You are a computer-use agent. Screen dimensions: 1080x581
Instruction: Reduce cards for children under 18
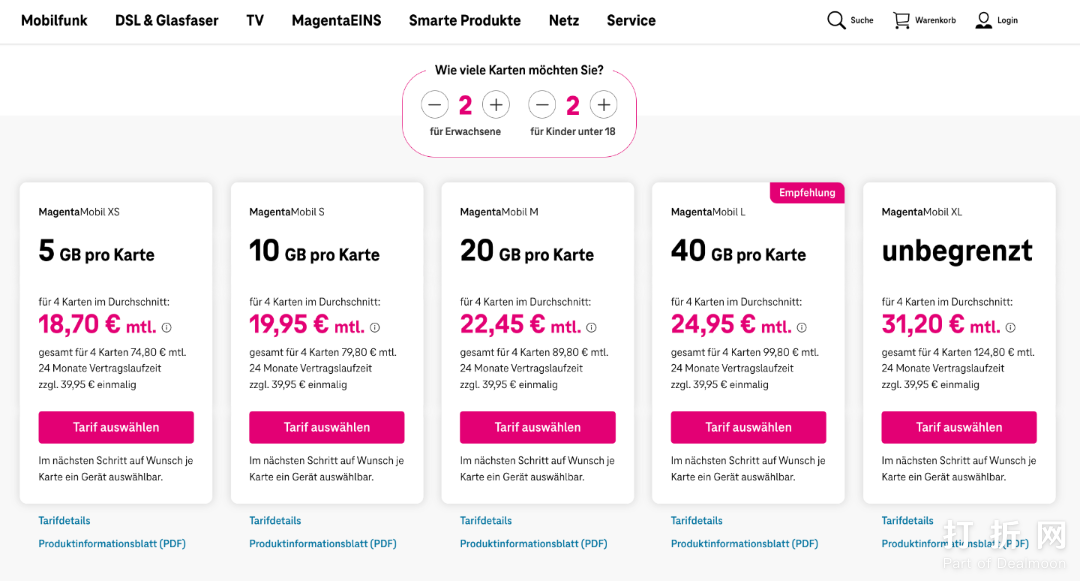point(542,104)
